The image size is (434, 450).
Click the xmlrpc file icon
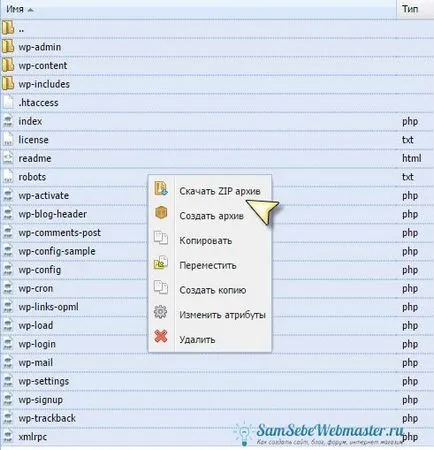click(x=8, y=436)
